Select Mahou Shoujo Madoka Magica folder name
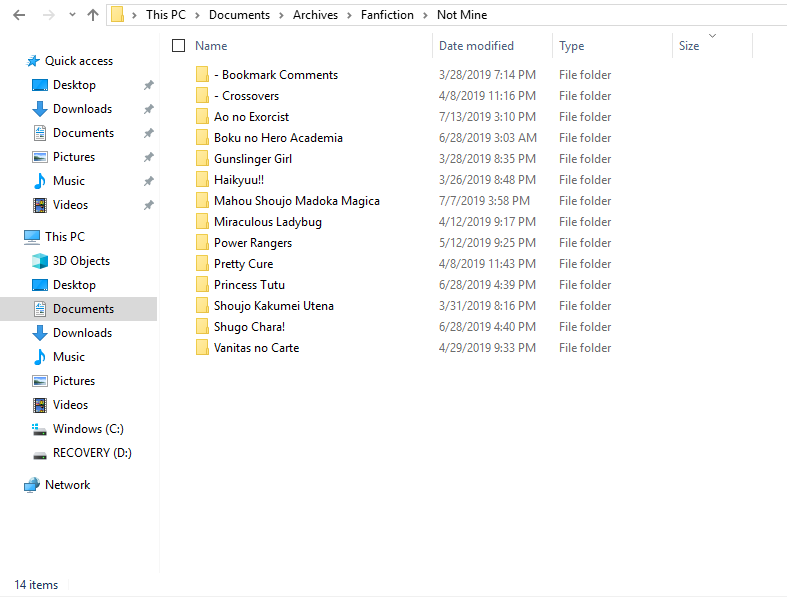Image resolution: width=787 pixels, height=597 pixels. (297, 201)
